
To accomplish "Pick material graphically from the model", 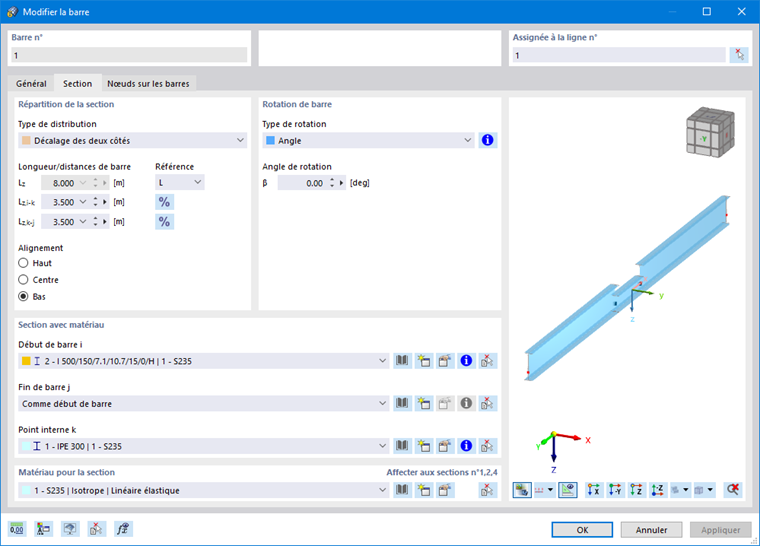I will click(x=487, y=490).
